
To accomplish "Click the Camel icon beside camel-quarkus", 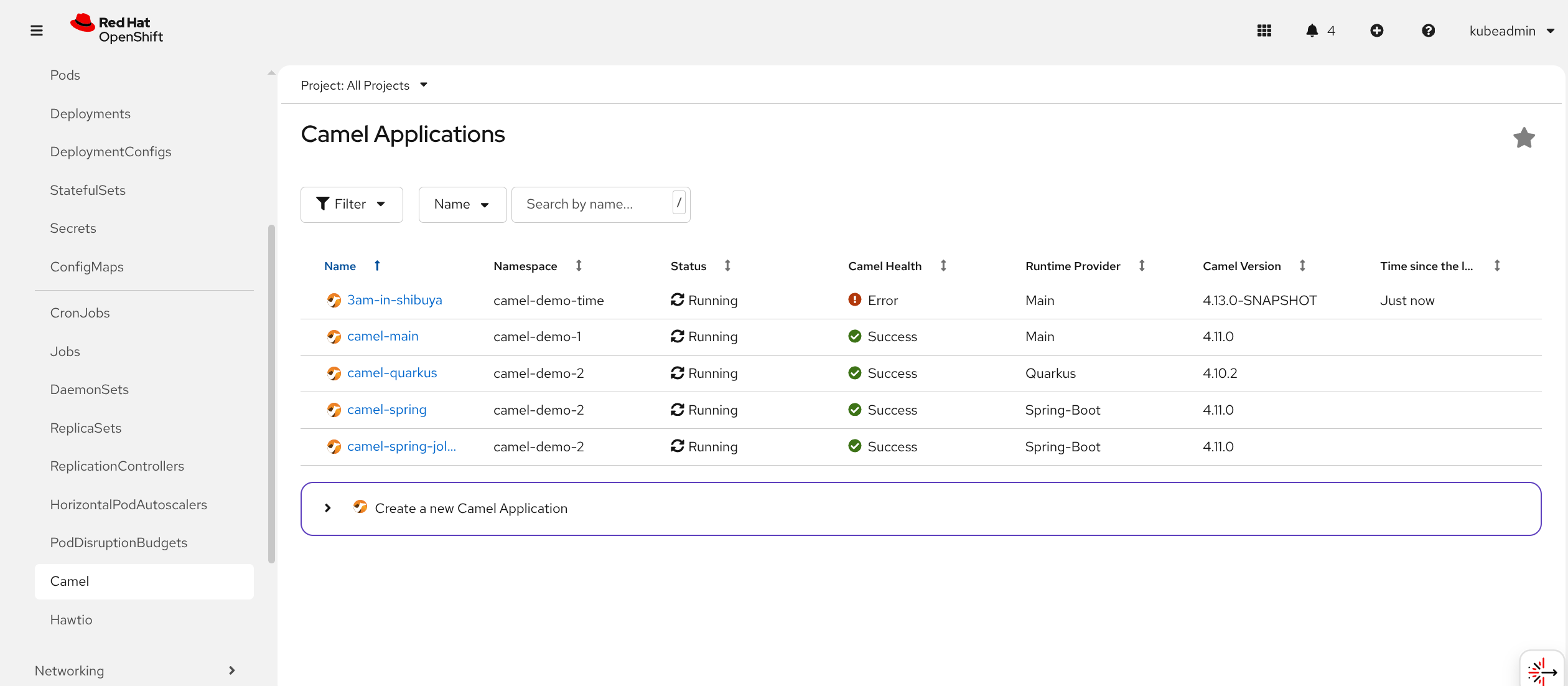I will point(334,374).
